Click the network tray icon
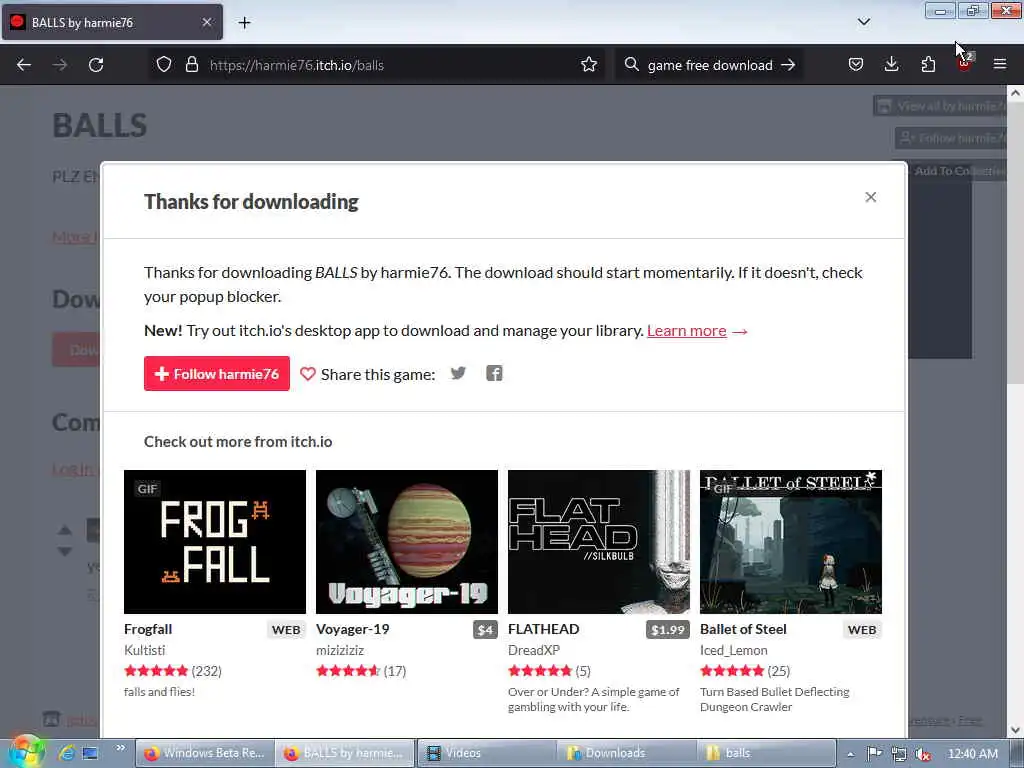This screenshot has width=1024, height=768. [899, 754]
